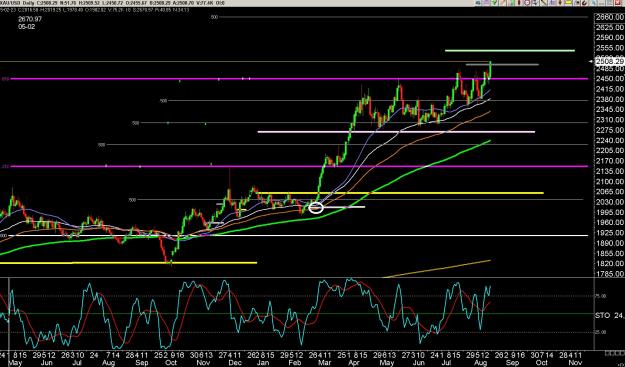This screenshot has width=625, height=367.
Task: Click the green down-arrow toolbar icon
Action: coord(495,2)
